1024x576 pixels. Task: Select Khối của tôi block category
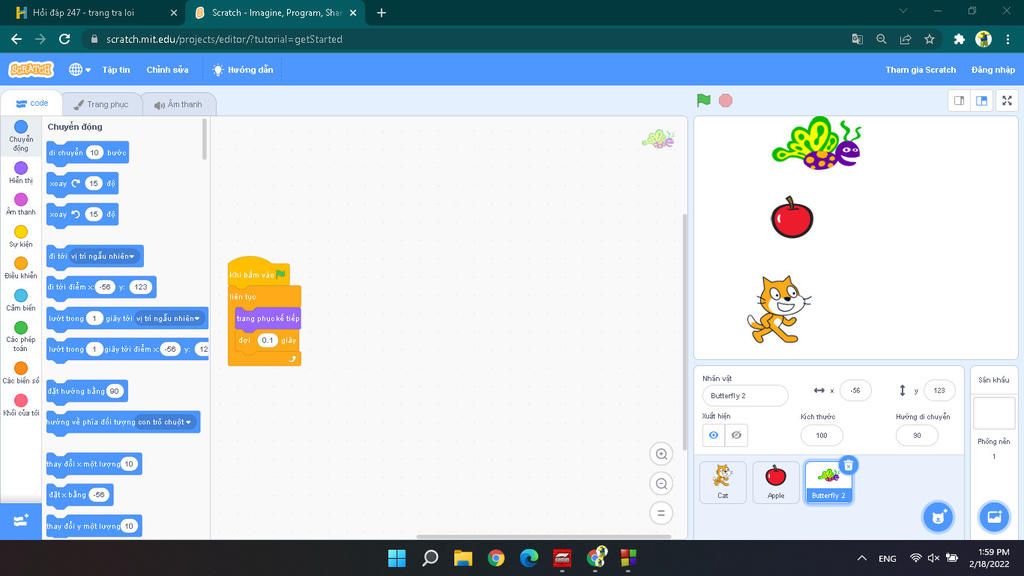(21, 405)
